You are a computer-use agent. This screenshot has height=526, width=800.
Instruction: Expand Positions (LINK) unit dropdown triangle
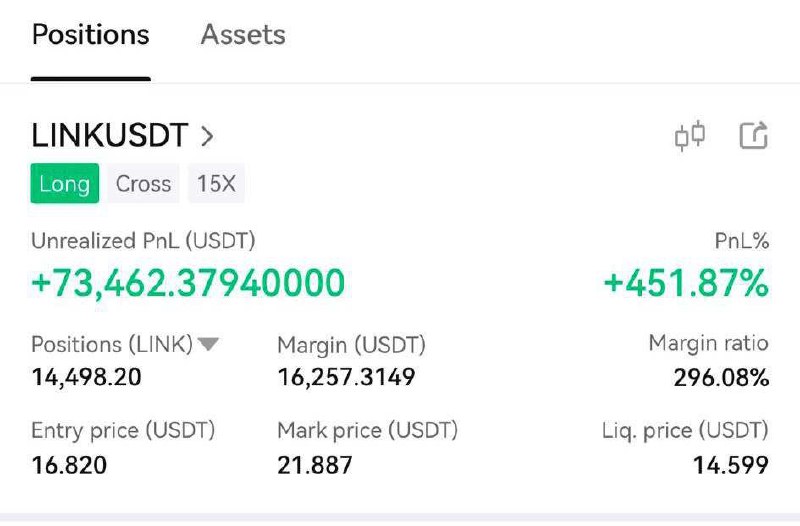coord(208,344)
